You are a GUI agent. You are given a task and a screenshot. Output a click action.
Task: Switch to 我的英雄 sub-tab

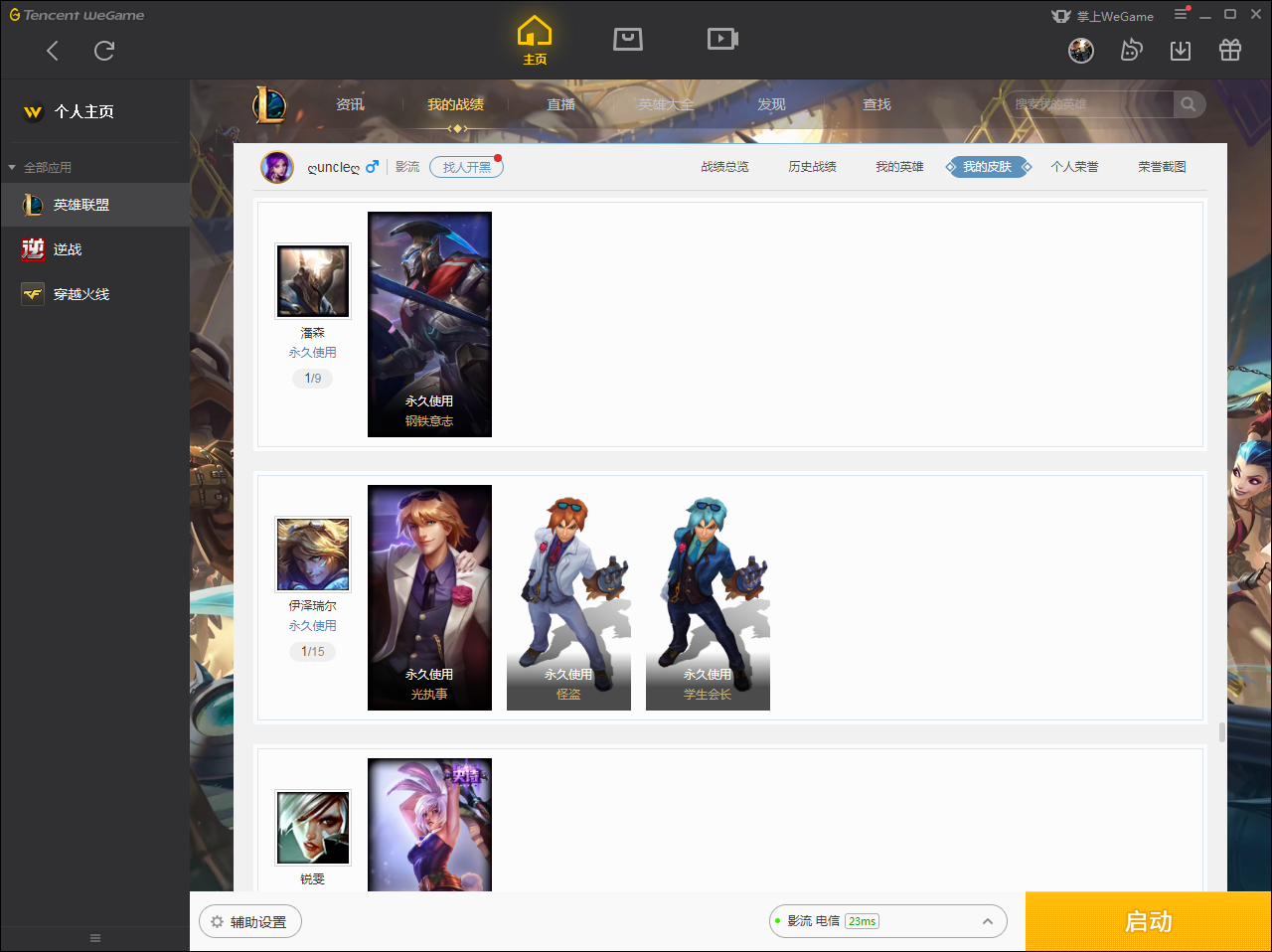899,167
